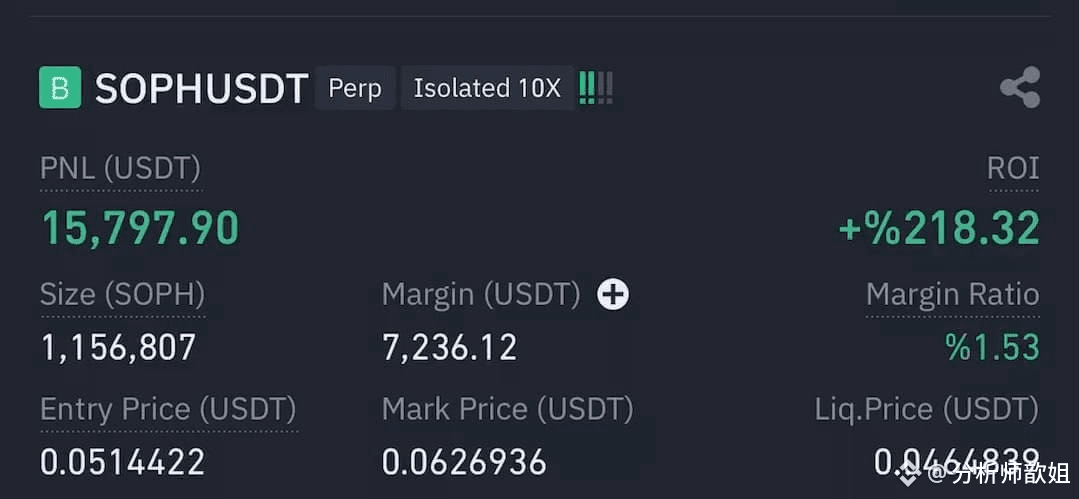Tap the 1,156,807 position size value
This screenshot has height=499, width=1079.
coord(118,348)
